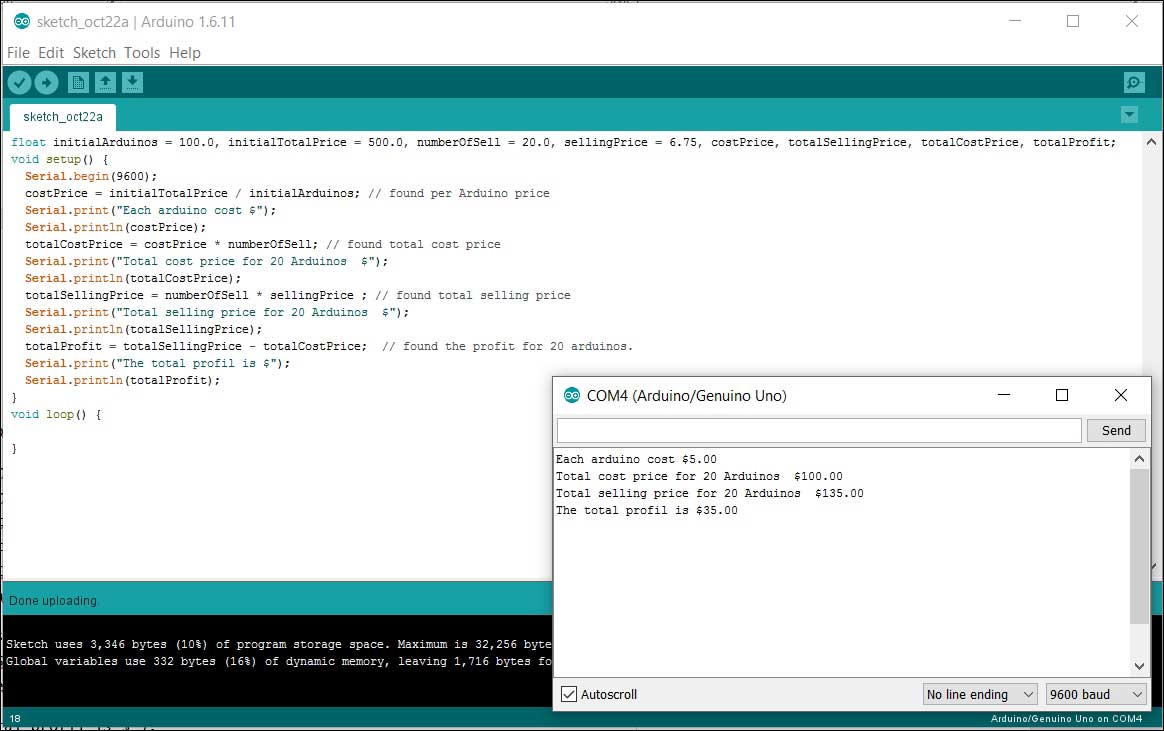Open the 9600 baud rate dropdown
Viewport: 1164px width, 731px height.
coord(1096,694)
